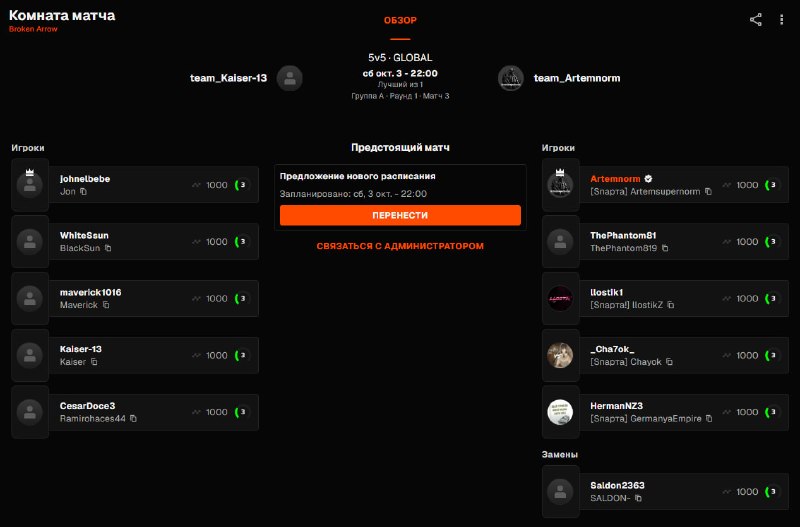The width and height of the screenshot is (800, 527).
Task: Select the ОБЗОР tab
Action: click(400, 20)
